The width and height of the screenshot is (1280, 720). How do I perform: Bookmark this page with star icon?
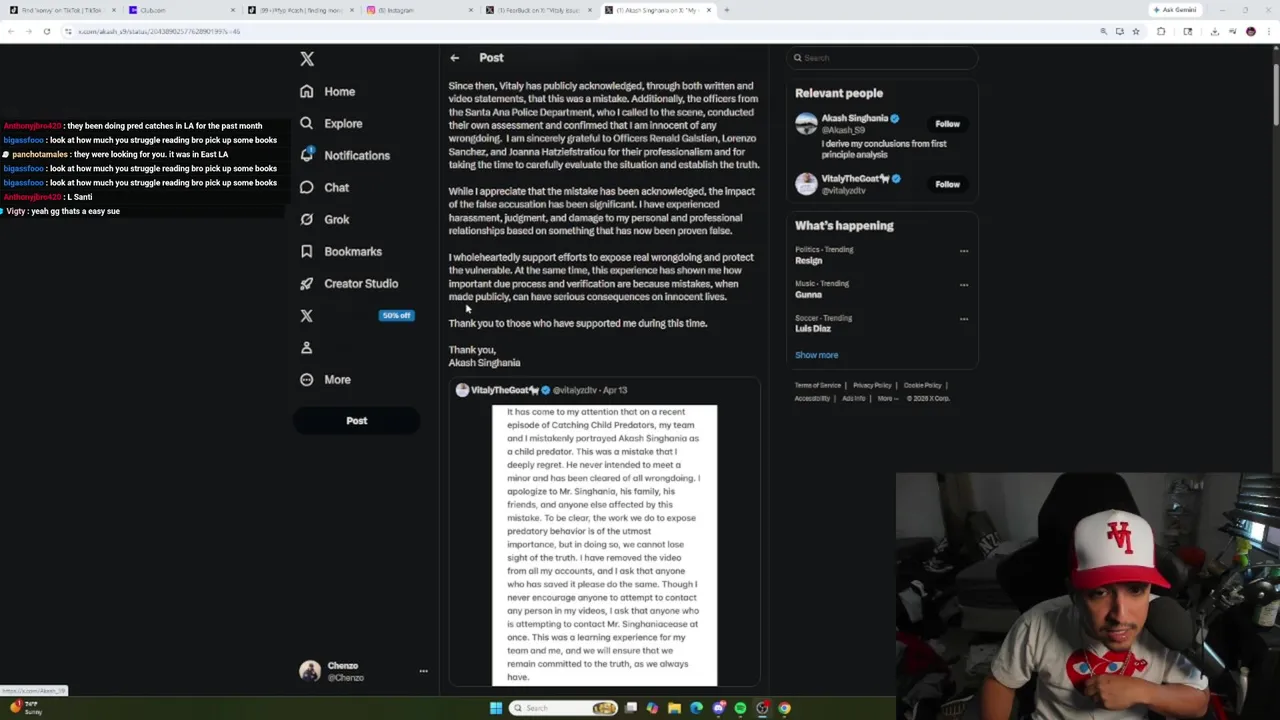click(x=1135, y=31)
